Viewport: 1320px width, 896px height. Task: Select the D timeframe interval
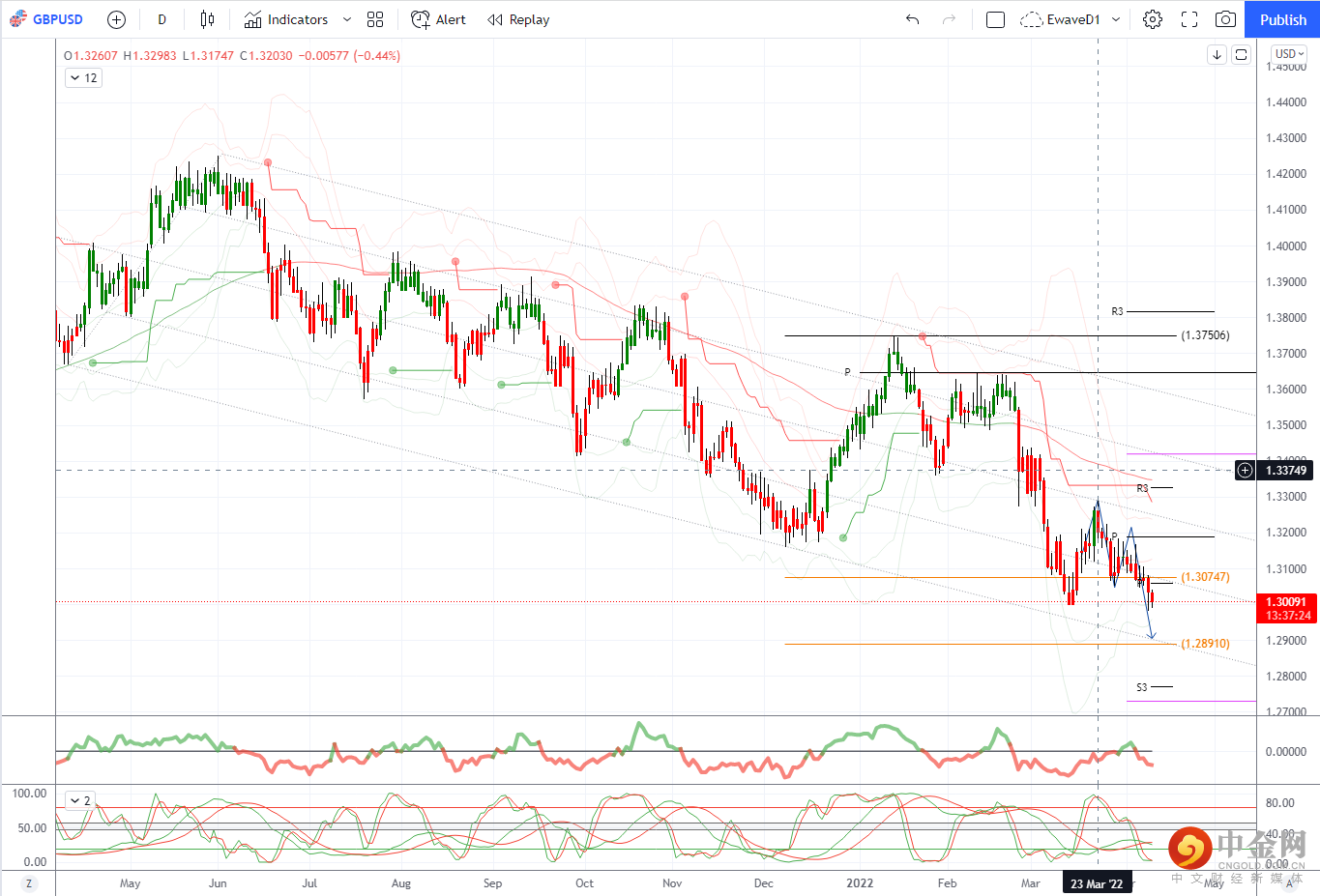[161, 19]
